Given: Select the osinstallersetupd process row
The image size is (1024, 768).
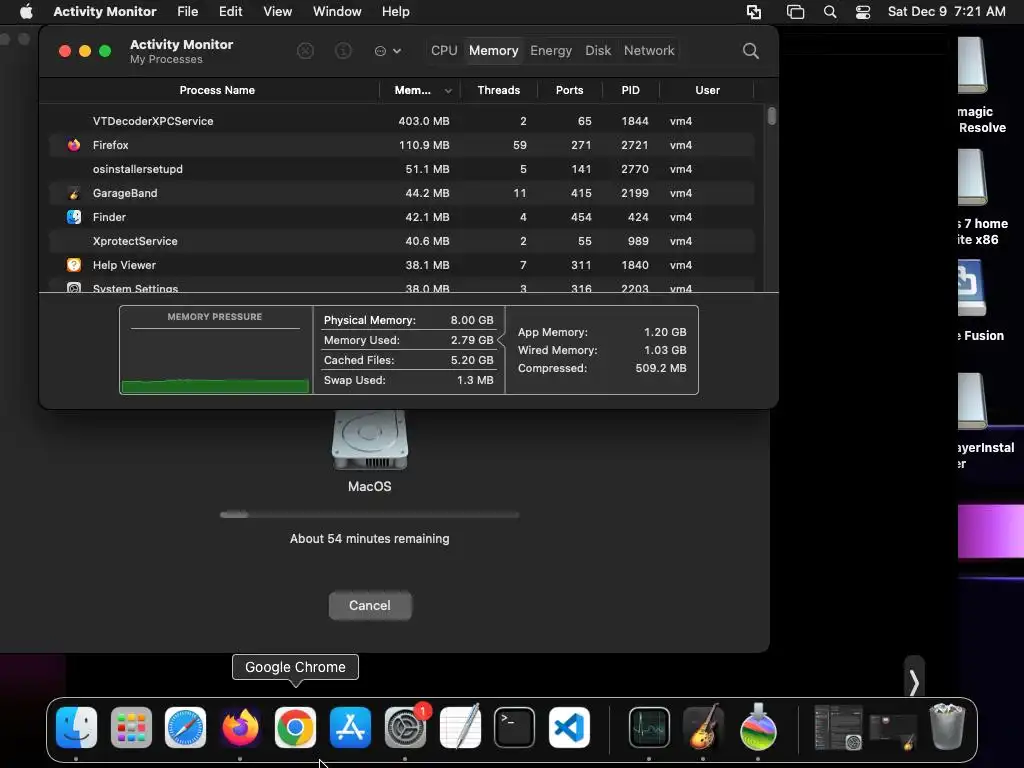Looking at the screenshot, I should coord(402,169).
